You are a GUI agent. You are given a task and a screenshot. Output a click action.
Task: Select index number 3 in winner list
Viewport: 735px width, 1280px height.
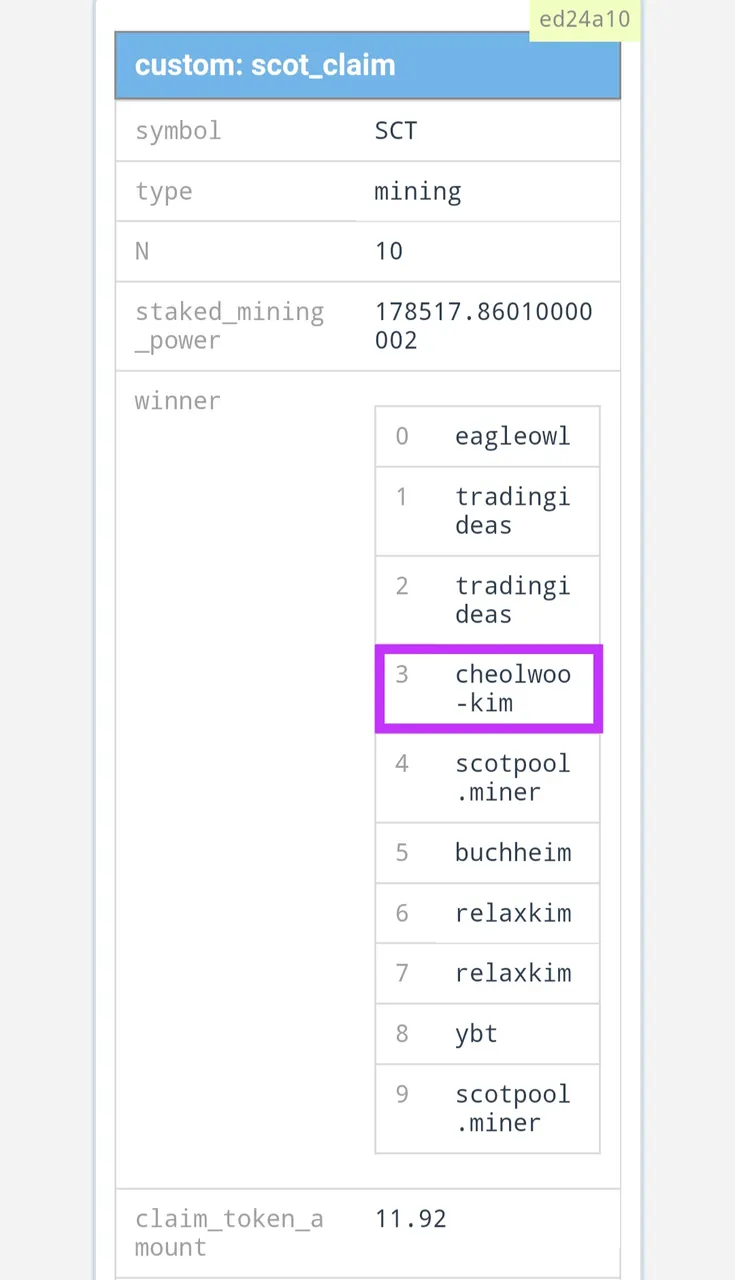tap(402, 674)
